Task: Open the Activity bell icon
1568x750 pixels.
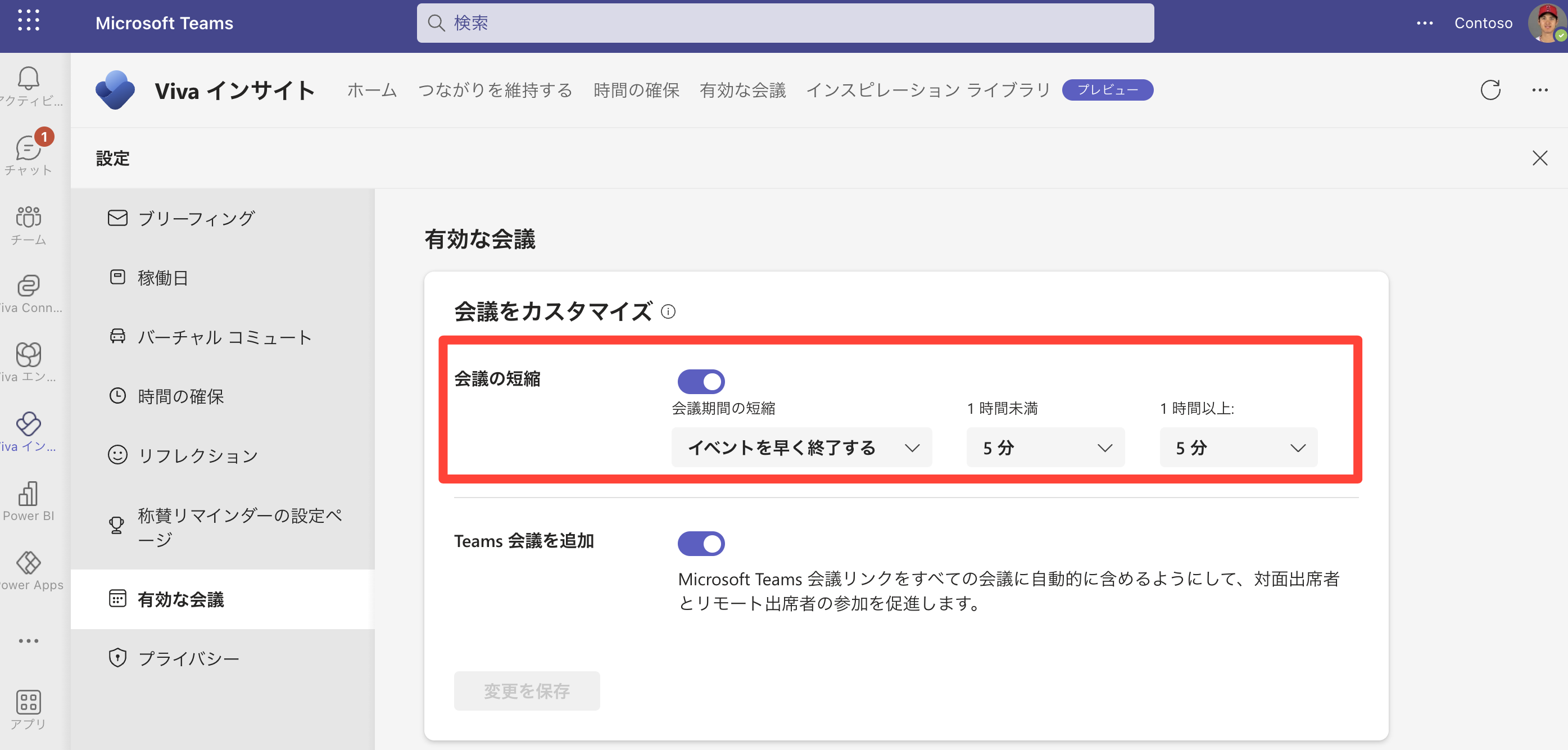Action: point(28,79)
